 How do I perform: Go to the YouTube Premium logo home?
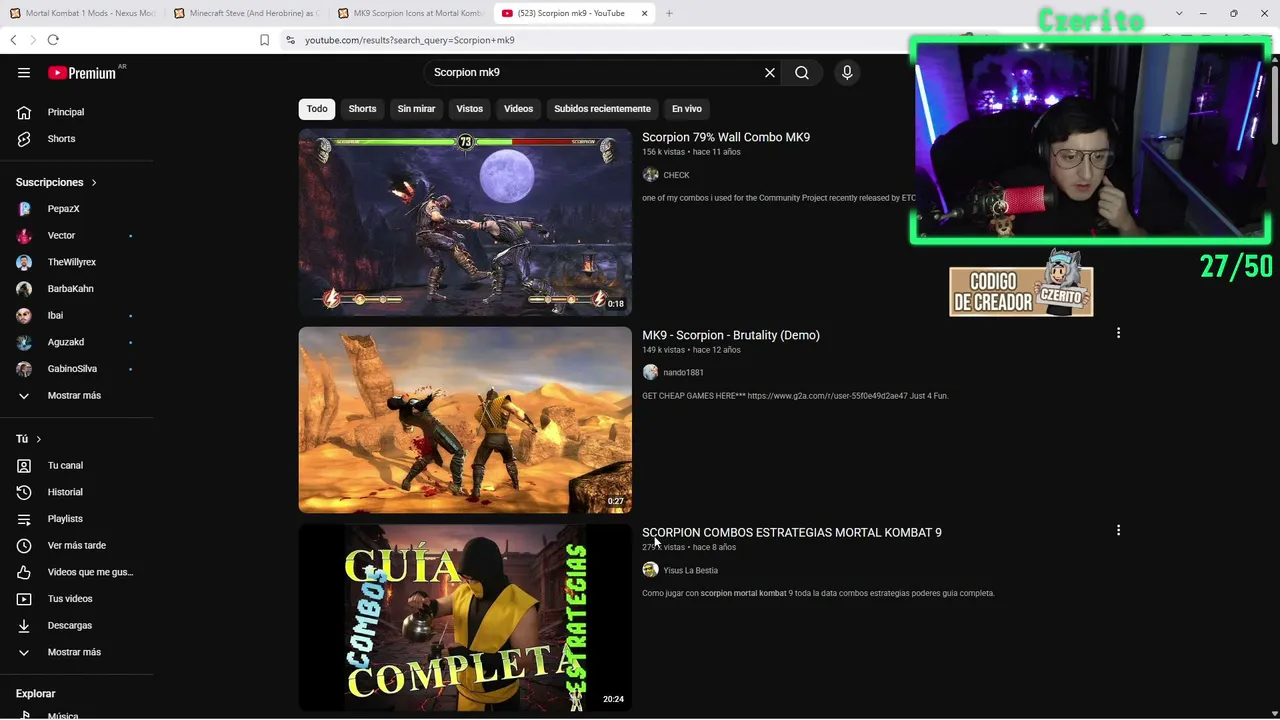[x=82, y=72]
